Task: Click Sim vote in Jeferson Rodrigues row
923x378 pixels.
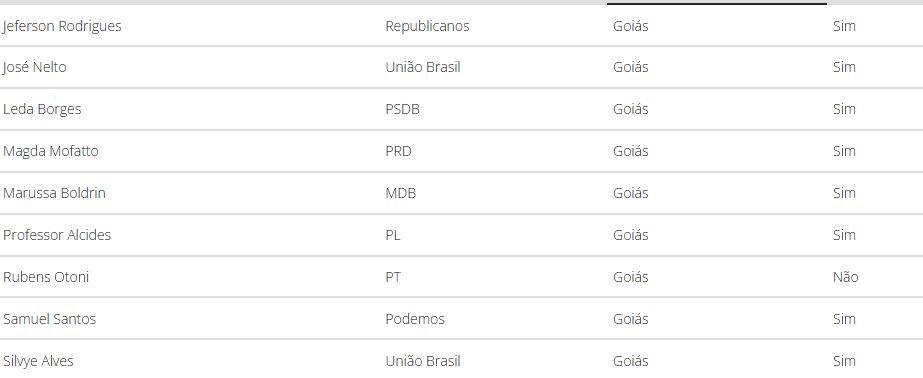Action: point(844,26)
